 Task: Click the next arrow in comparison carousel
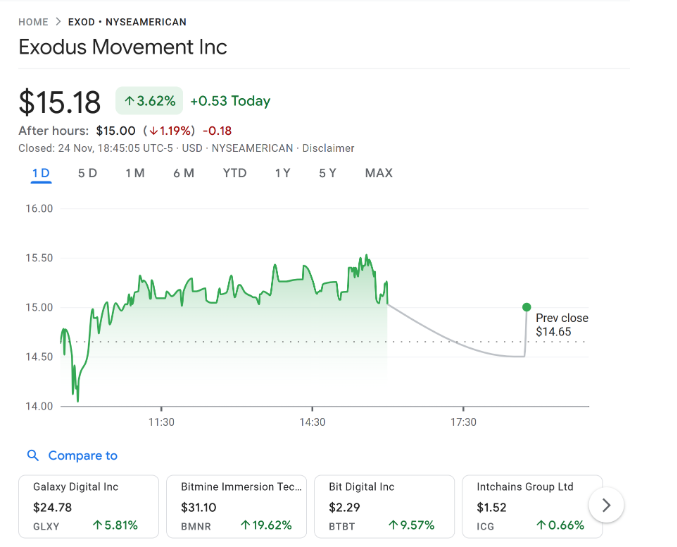[606, 505]
